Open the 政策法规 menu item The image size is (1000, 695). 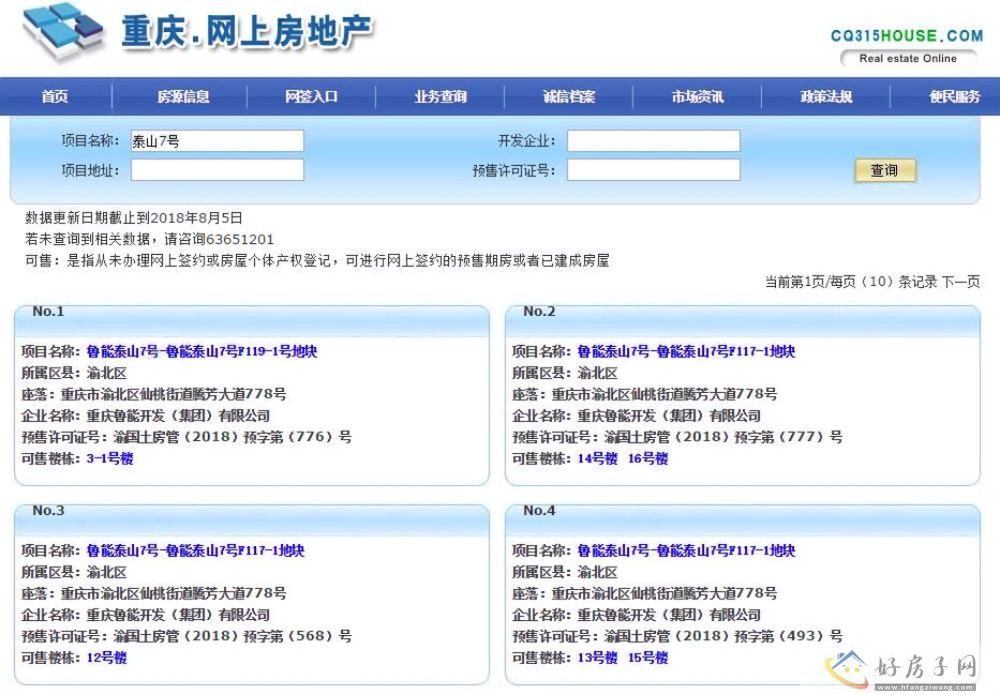pos(826,97)
